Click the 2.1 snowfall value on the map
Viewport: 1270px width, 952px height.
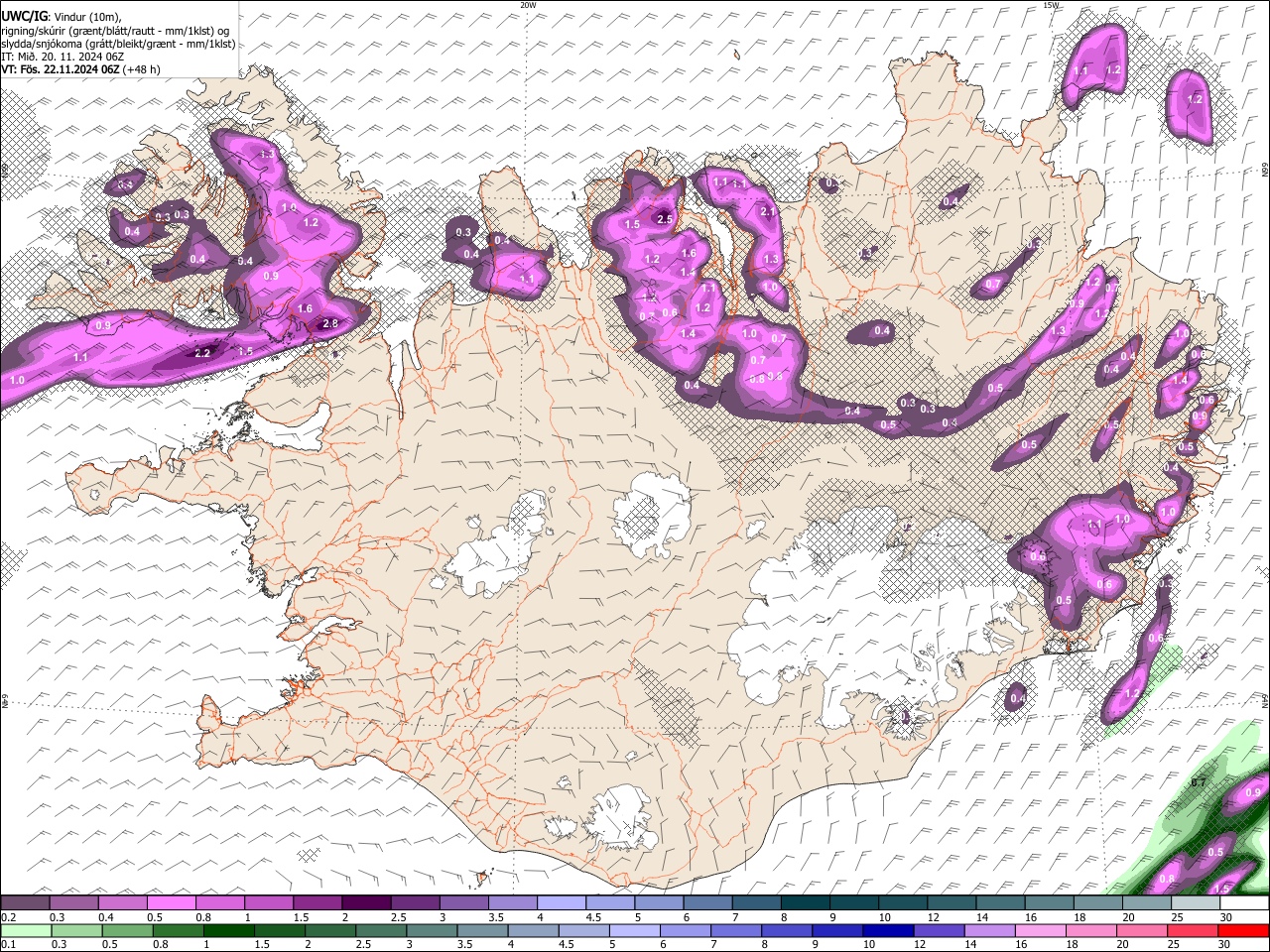point(768,211)
